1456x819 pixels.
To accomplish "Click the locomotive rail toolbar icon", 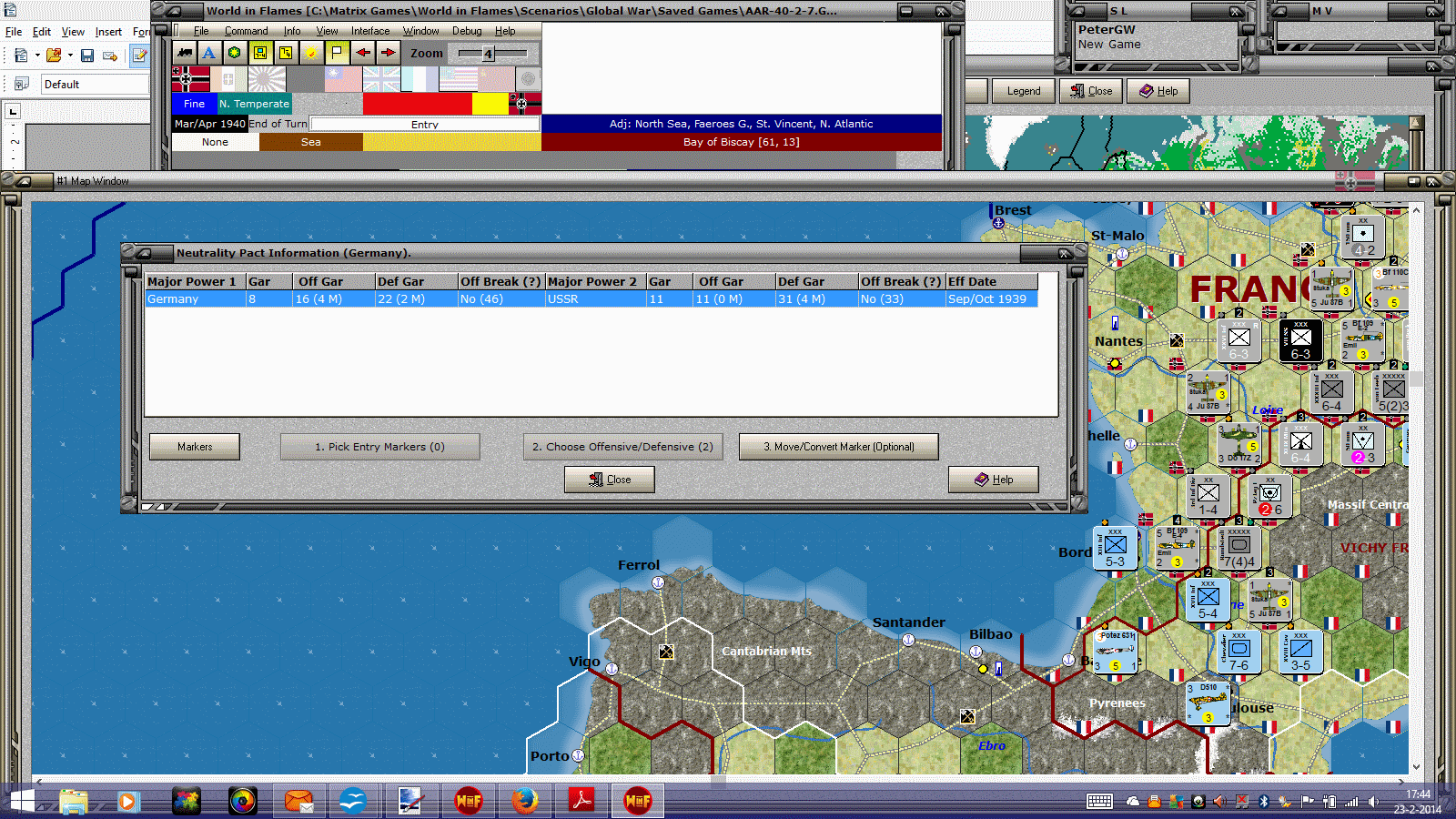I will tap(185, 53).
